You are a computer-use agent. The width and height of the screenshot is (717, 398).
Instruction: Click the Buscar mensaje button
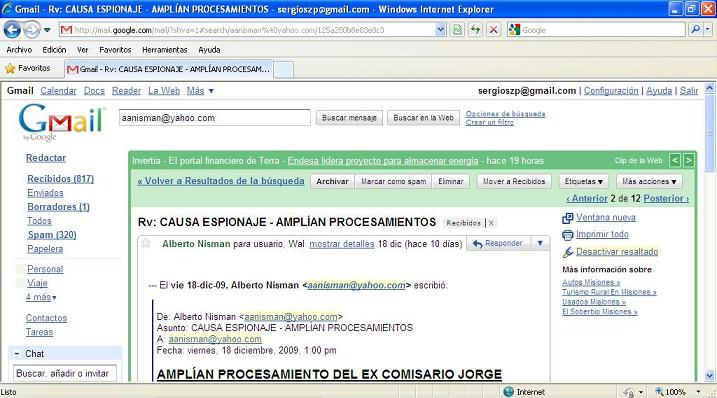pyautogui.click(x=349, y=118)
